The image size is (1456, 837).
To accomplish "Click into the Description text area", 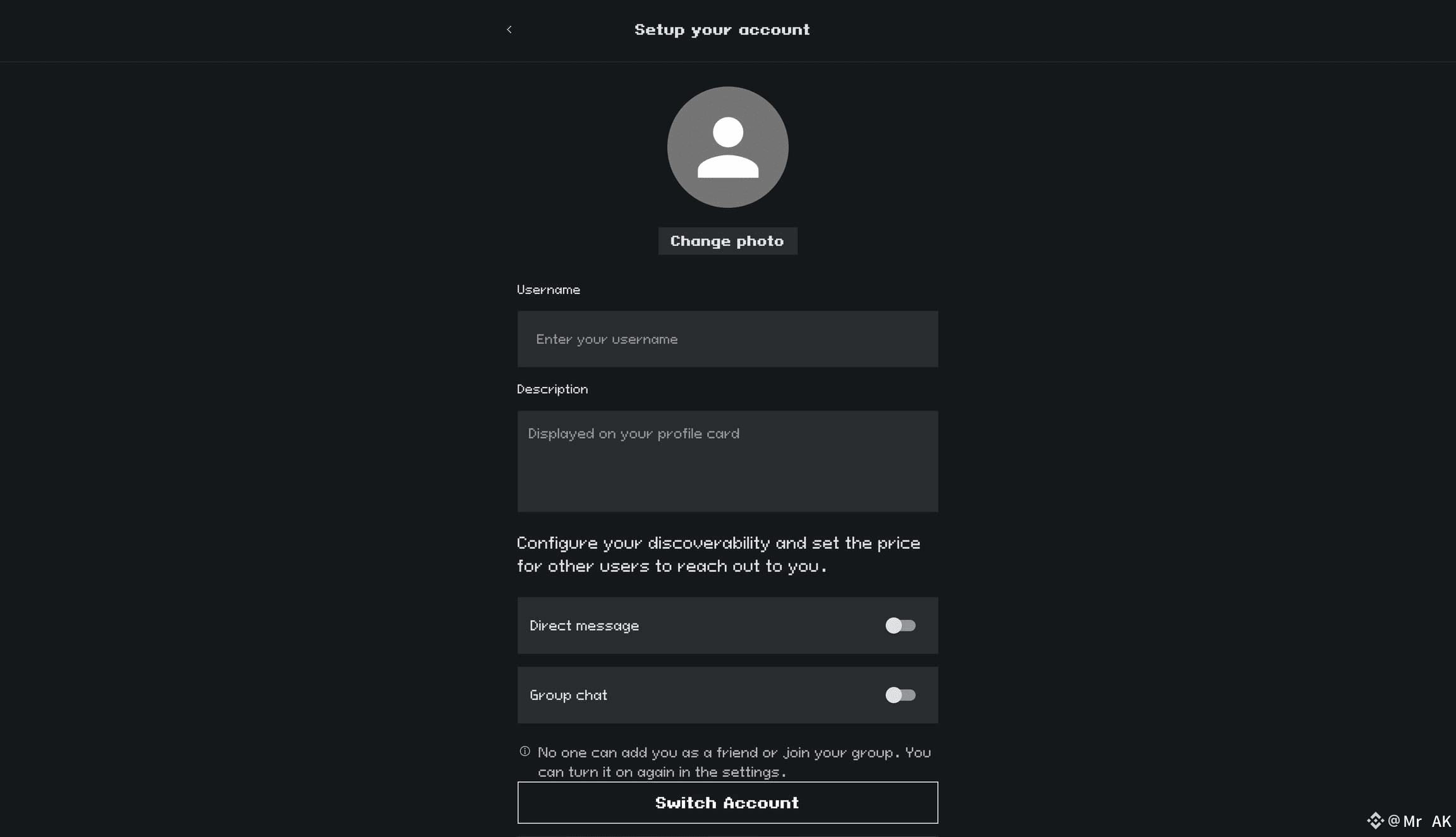I will click(727, 461).
